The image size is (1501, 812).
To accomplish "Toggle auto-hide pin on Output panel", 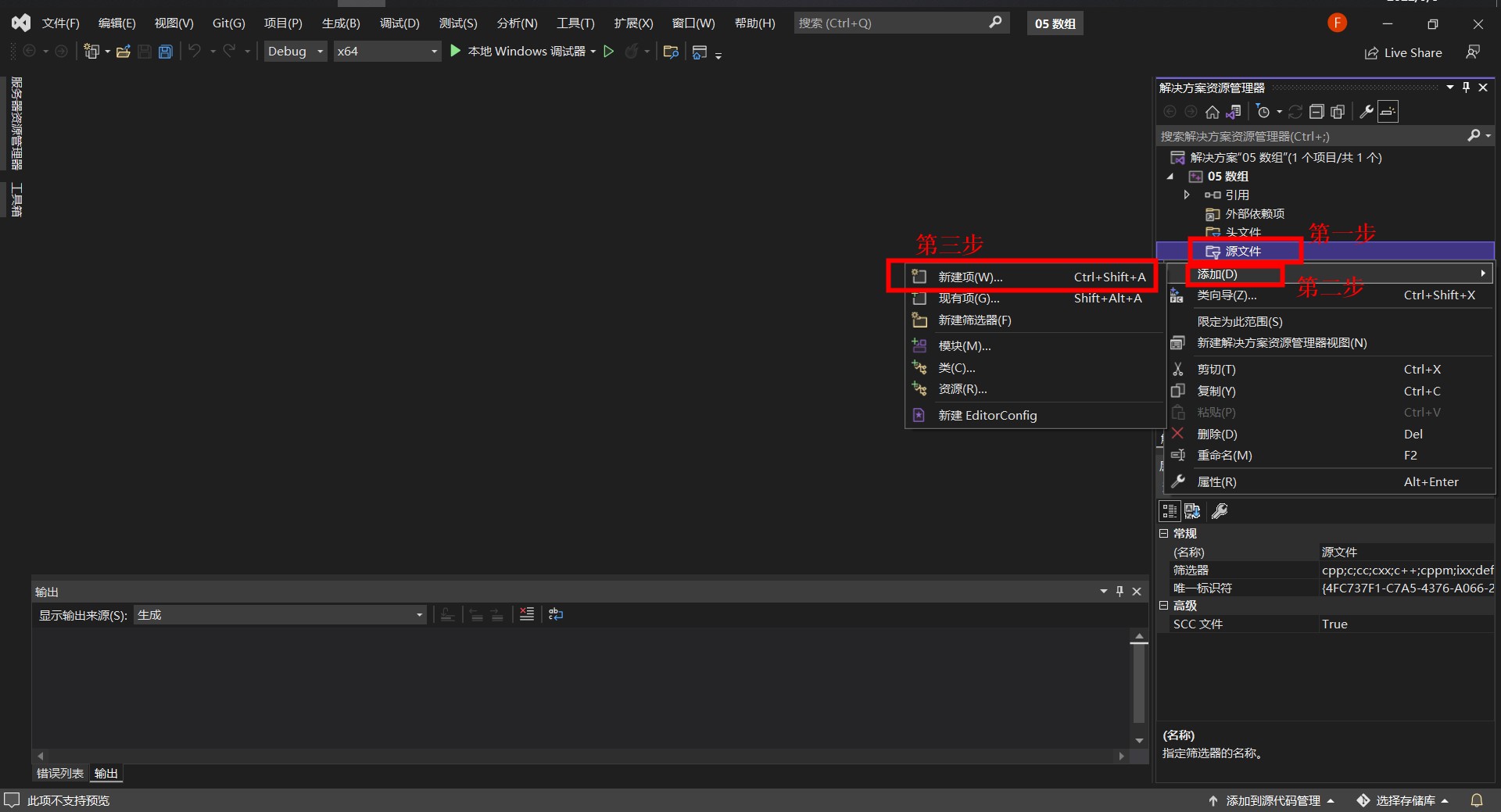I will 1119,592.
